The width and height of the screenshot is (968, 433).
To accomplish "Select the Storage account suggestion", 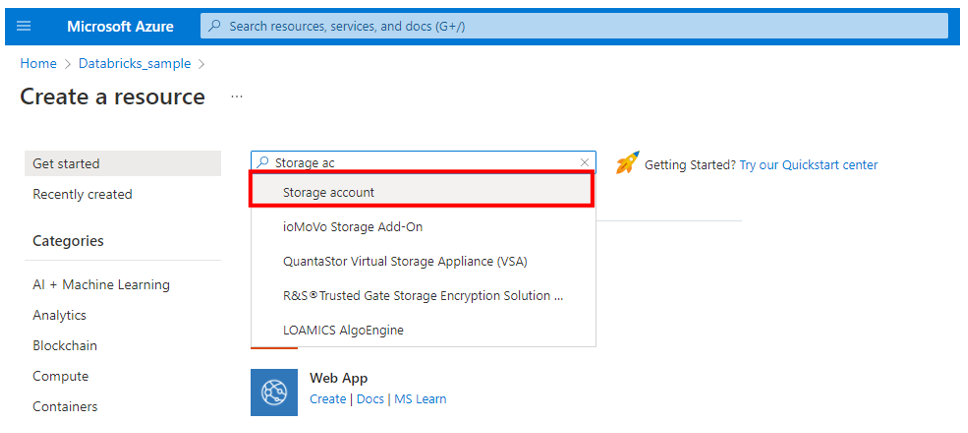I will pos(422,190).
